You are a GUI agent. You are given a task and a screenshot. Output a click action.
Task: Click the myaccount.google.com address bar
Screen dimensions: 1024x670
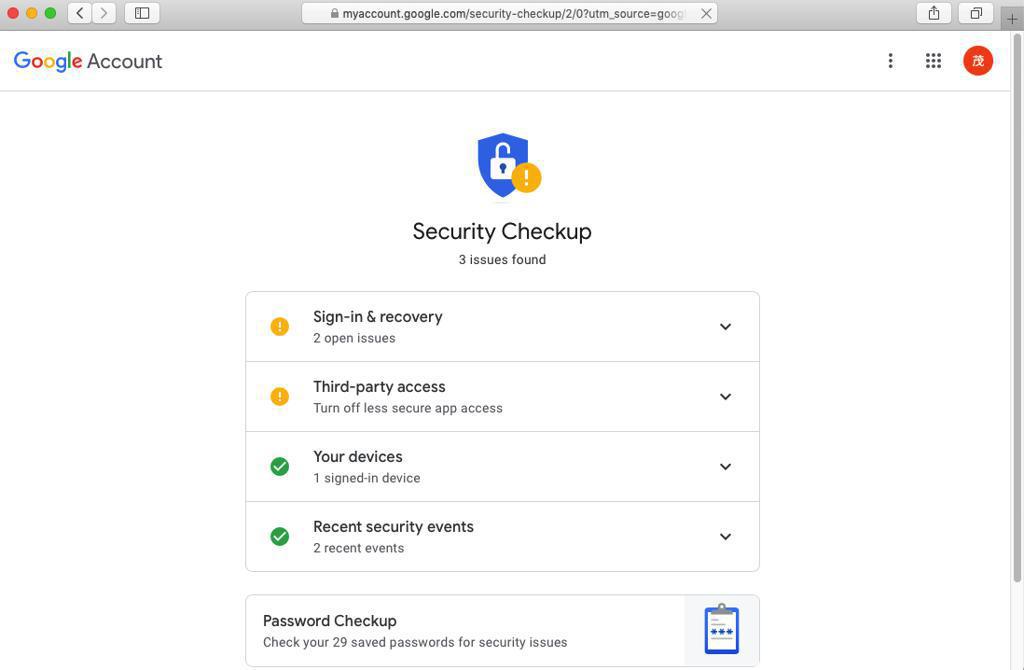[x=510, y=13]
